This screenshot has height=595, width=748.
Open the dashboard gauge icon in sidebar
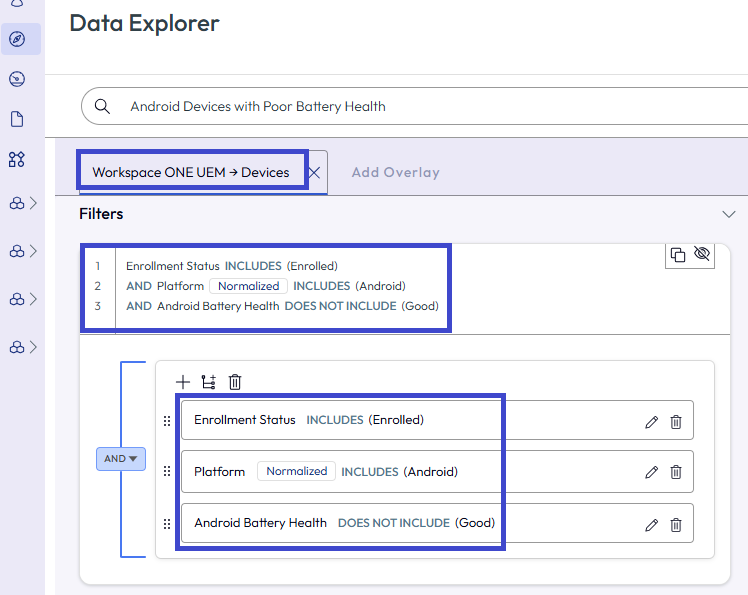(x=17, y=79)
